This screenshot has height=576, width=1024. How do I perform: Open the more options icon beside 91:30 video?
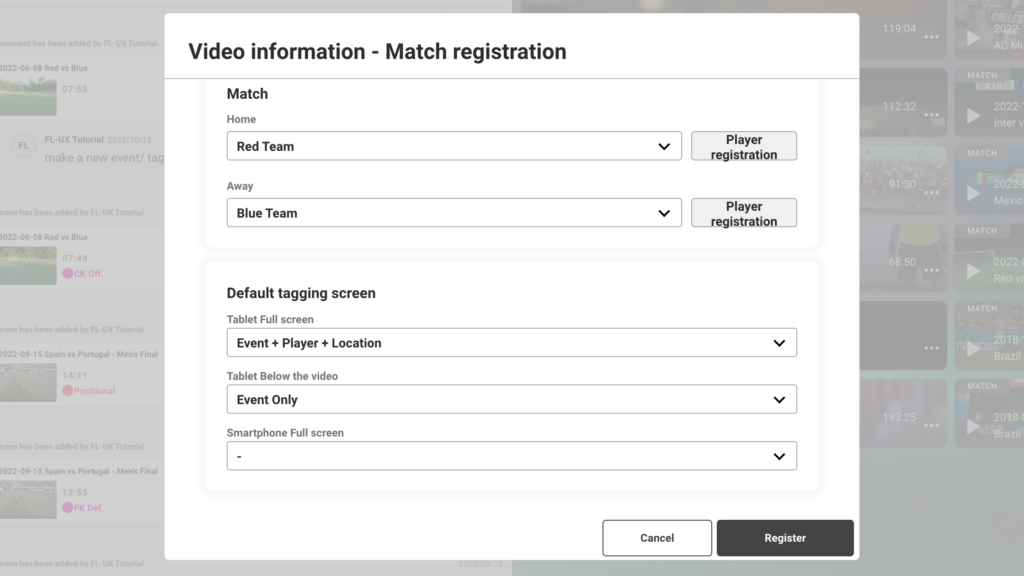(x=931, y=193)
